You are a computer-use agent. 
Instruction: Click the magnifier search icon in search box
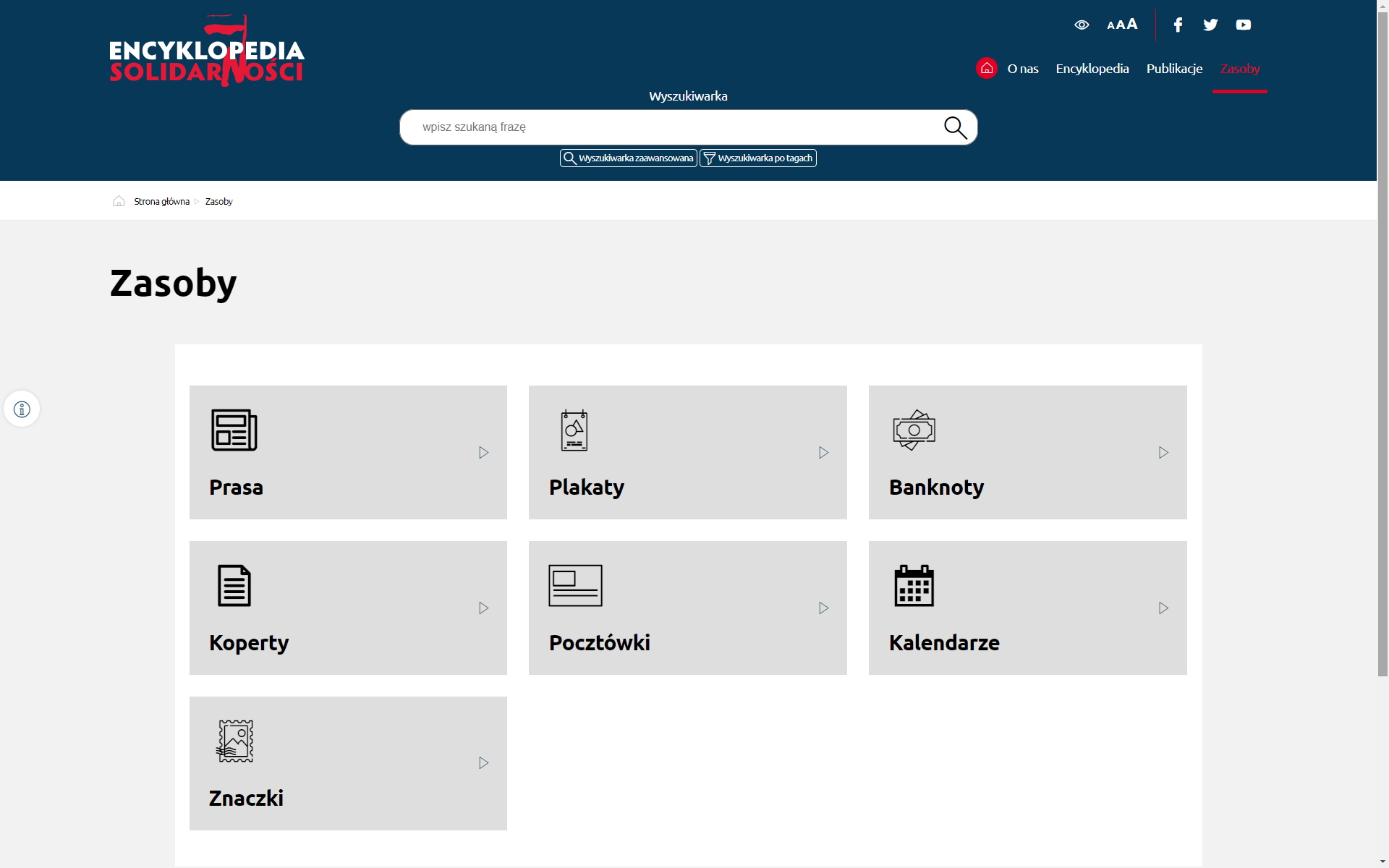coord(955,128)
